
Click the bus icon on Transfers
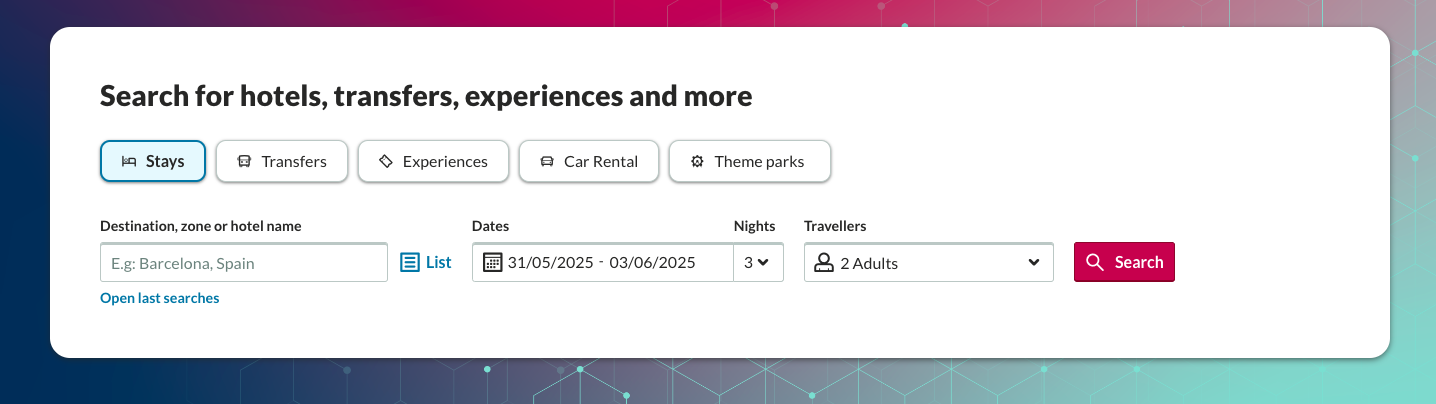[244, 162]
